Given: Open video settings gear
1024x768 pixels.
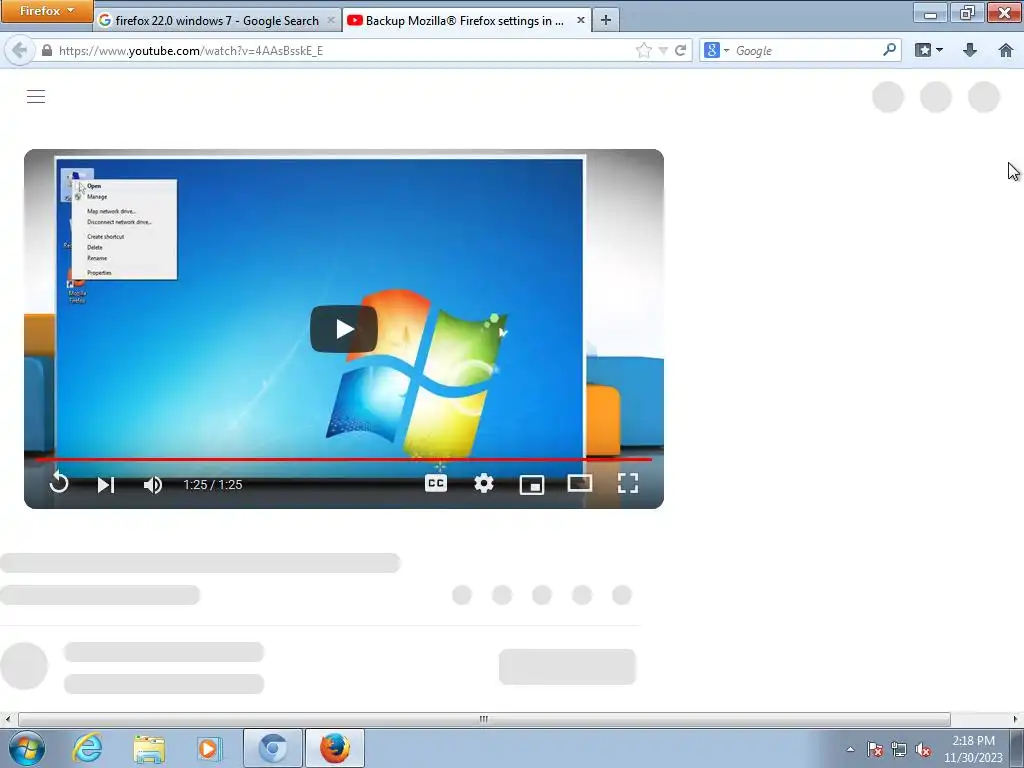Looking at the screenshot, I should point(484,483).
